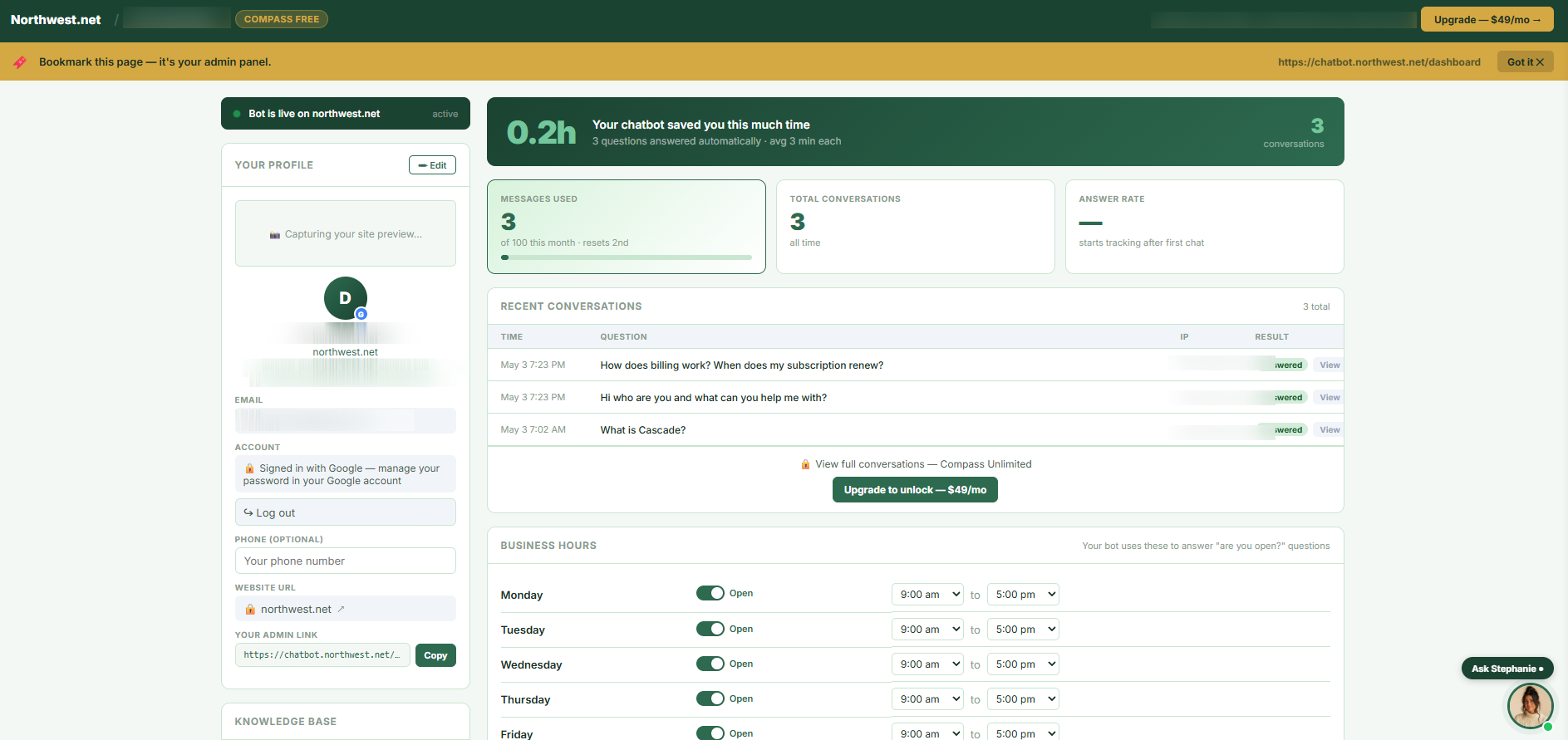Open Wednesday start time dropdown

click(x=927, y=664)
